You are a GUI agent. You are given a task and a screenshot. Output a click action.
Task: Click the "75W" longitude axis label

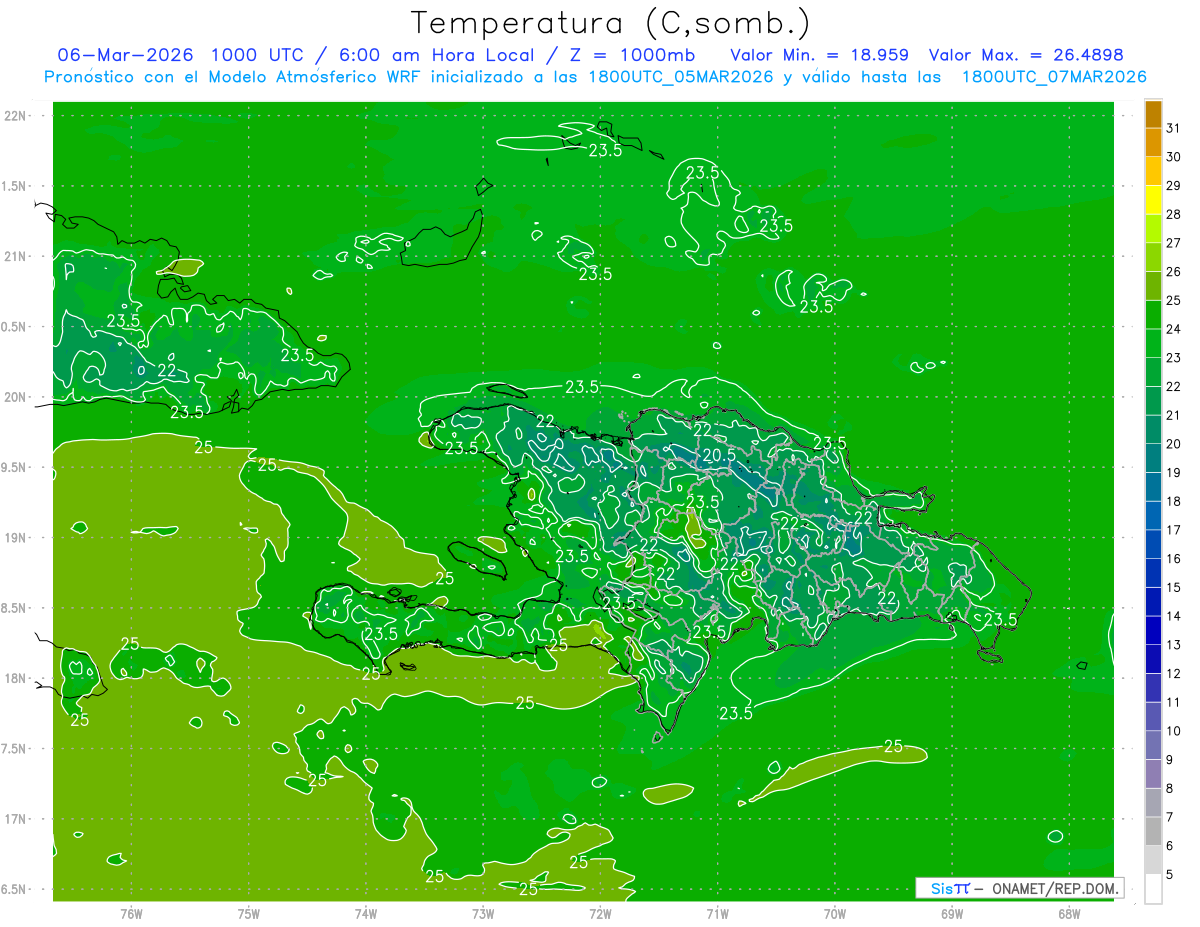pos(249,913)
